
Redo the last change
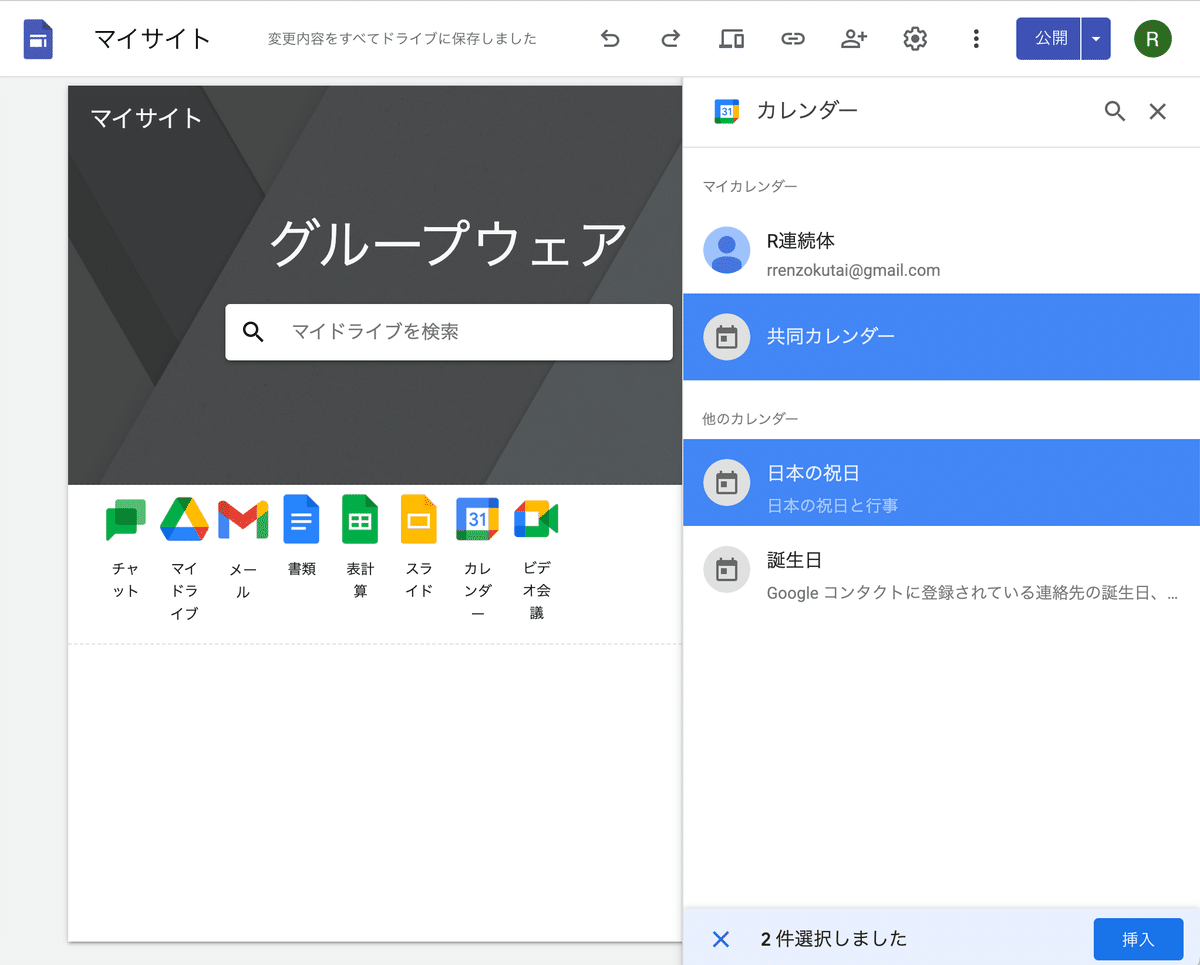point(670,39)
